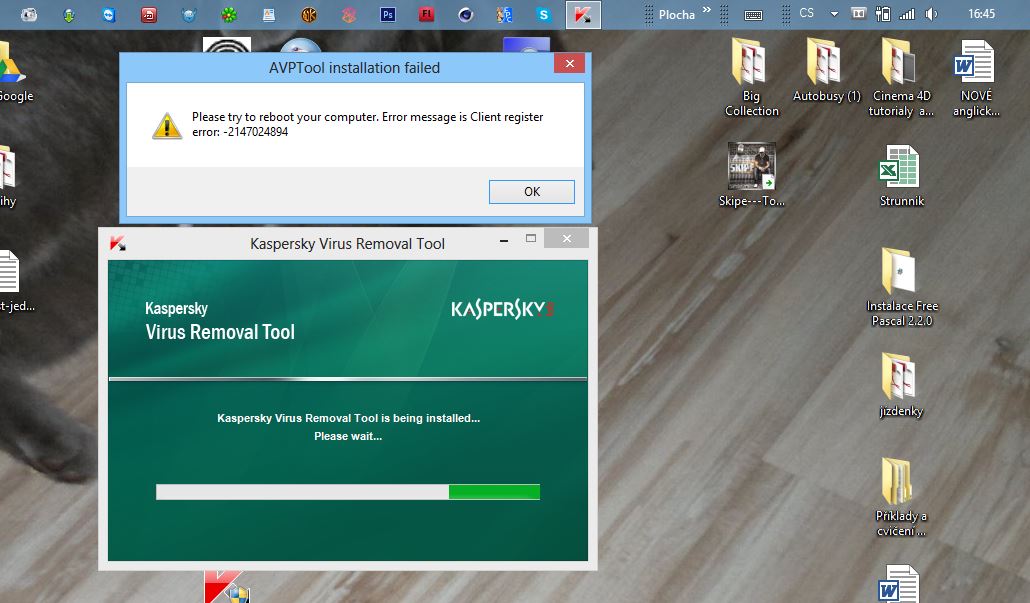Open Skype from the taskbar
Image resolution: width=1030 pixels, height=603 pixels.
543,14
